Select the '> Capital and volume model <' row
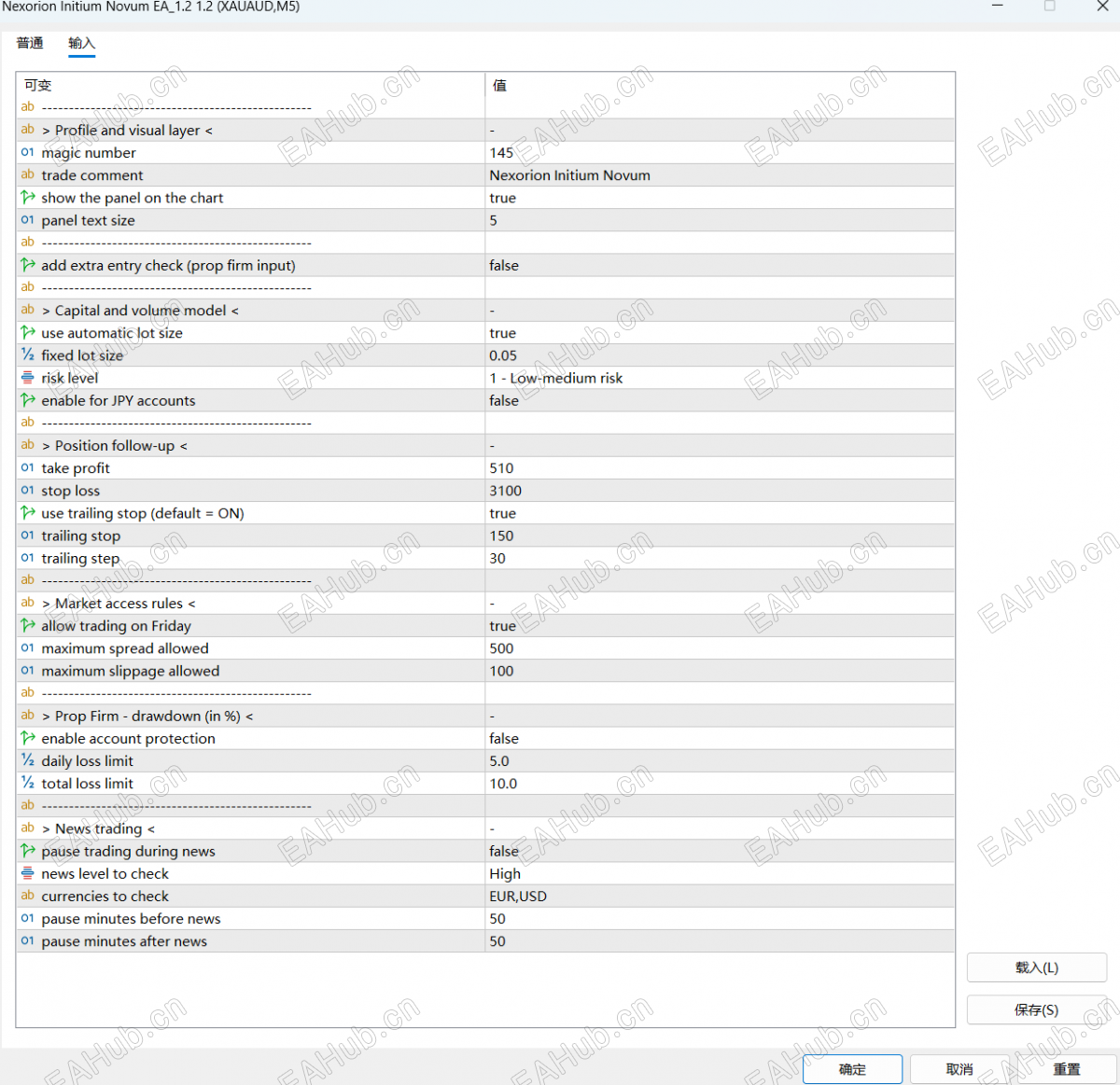1120x1085 pixels. click(485, 311)
